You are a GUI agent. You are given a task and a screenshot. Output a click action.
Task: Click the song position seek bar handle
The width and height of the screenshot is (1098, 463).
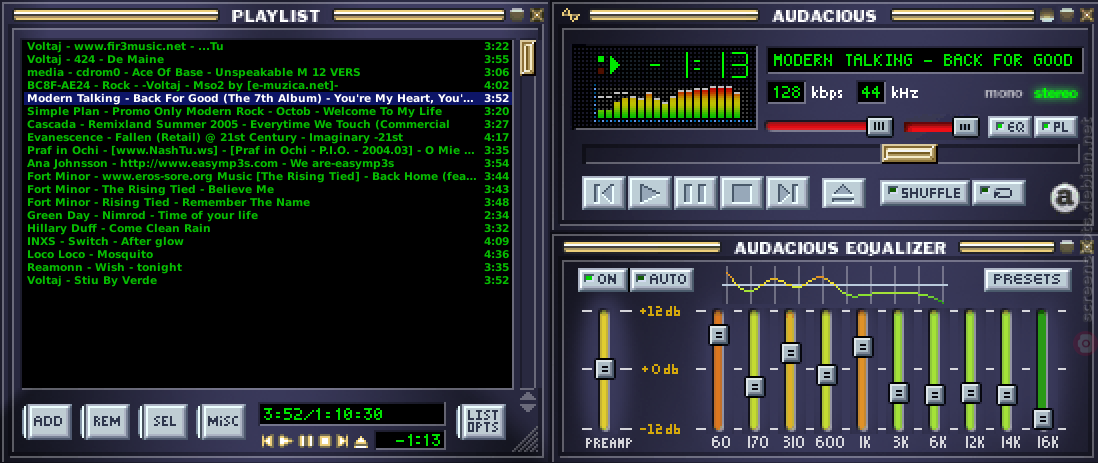909,153
